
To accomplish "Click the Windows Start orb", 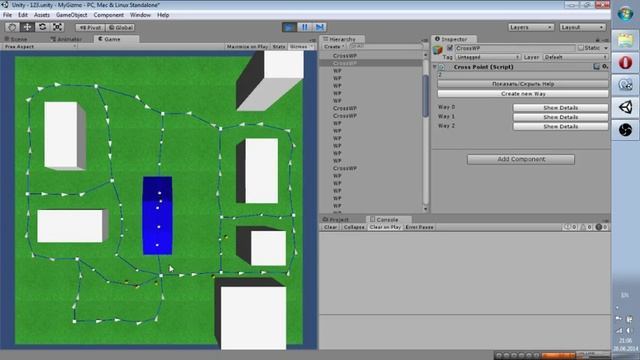I will tap(625, 14).
